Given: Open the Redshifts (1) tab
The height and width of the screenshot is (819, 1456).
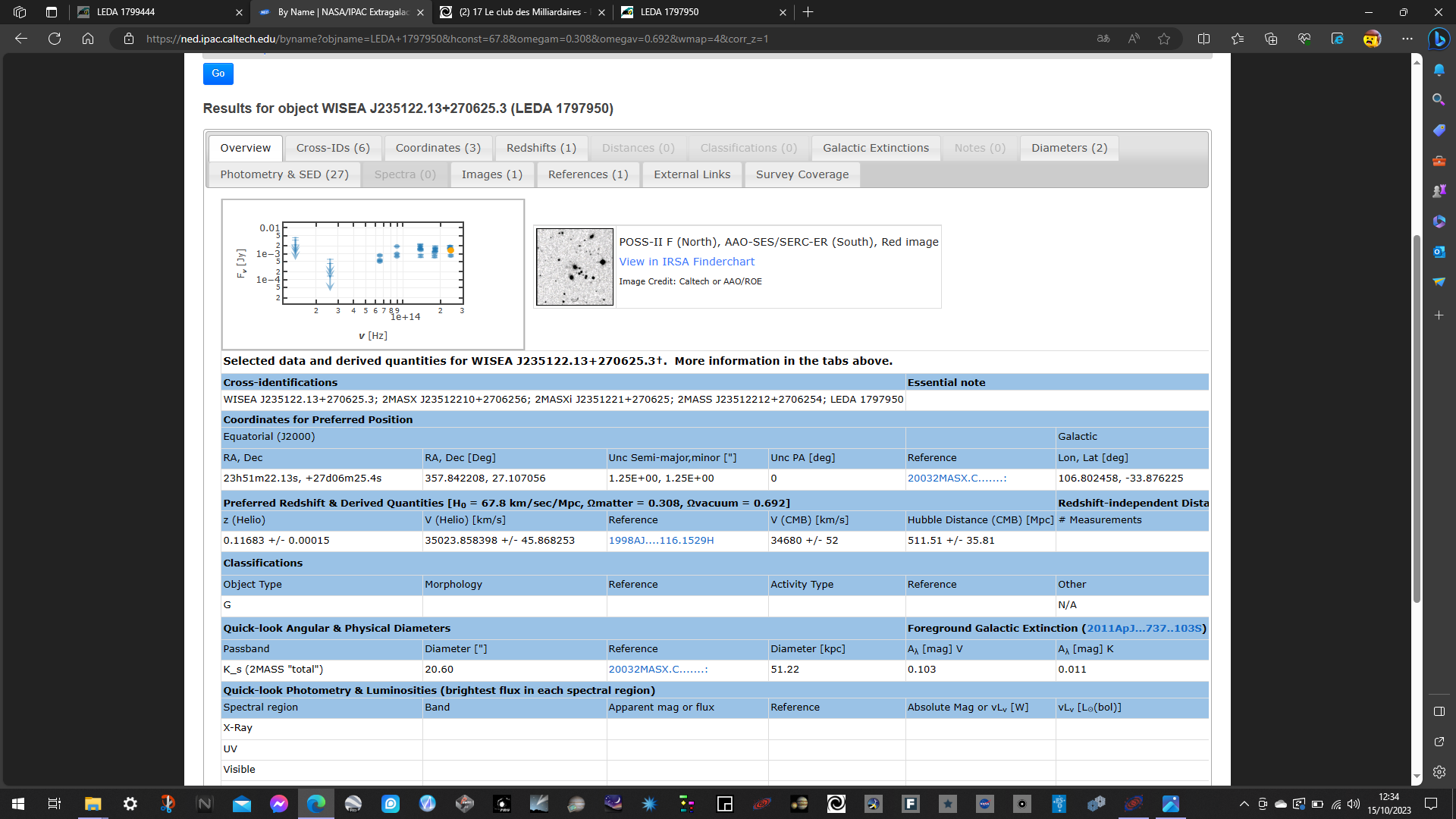Looking at the screenshot, I should pyautogui.click(x=541, y=148).
